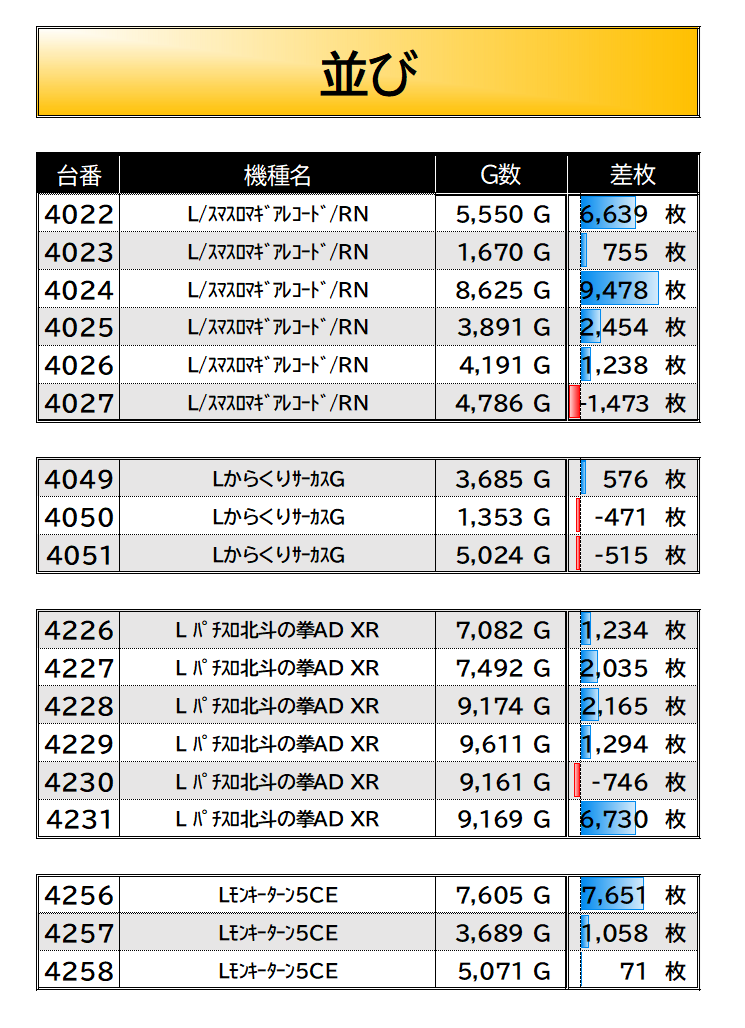Select the 9,161 G games cell
The image size is (745, 1028).
(501, 781)
